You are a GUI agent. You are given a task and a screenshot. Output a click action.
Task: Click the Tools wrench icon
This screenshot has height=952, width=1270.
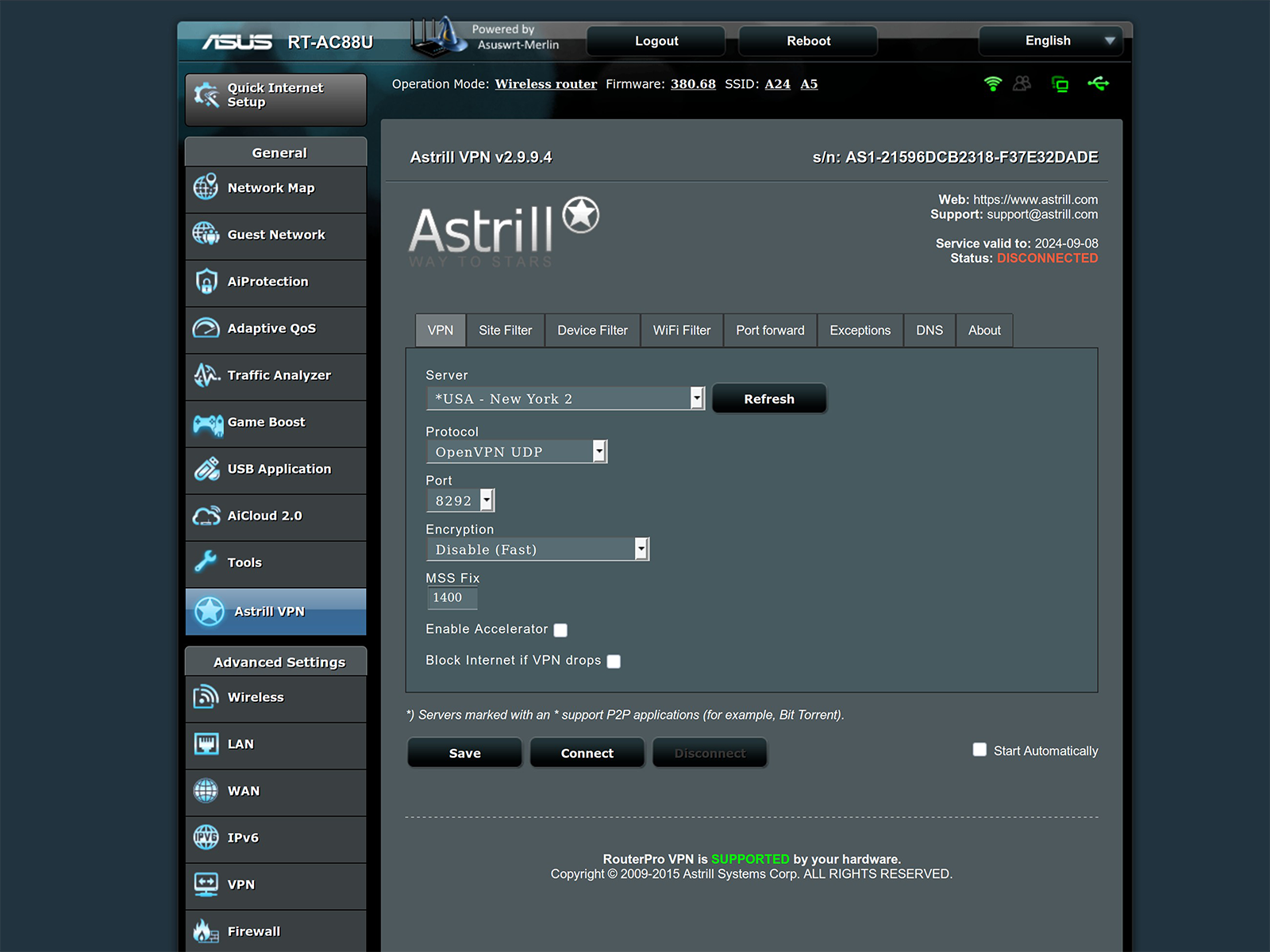[206, 562]
